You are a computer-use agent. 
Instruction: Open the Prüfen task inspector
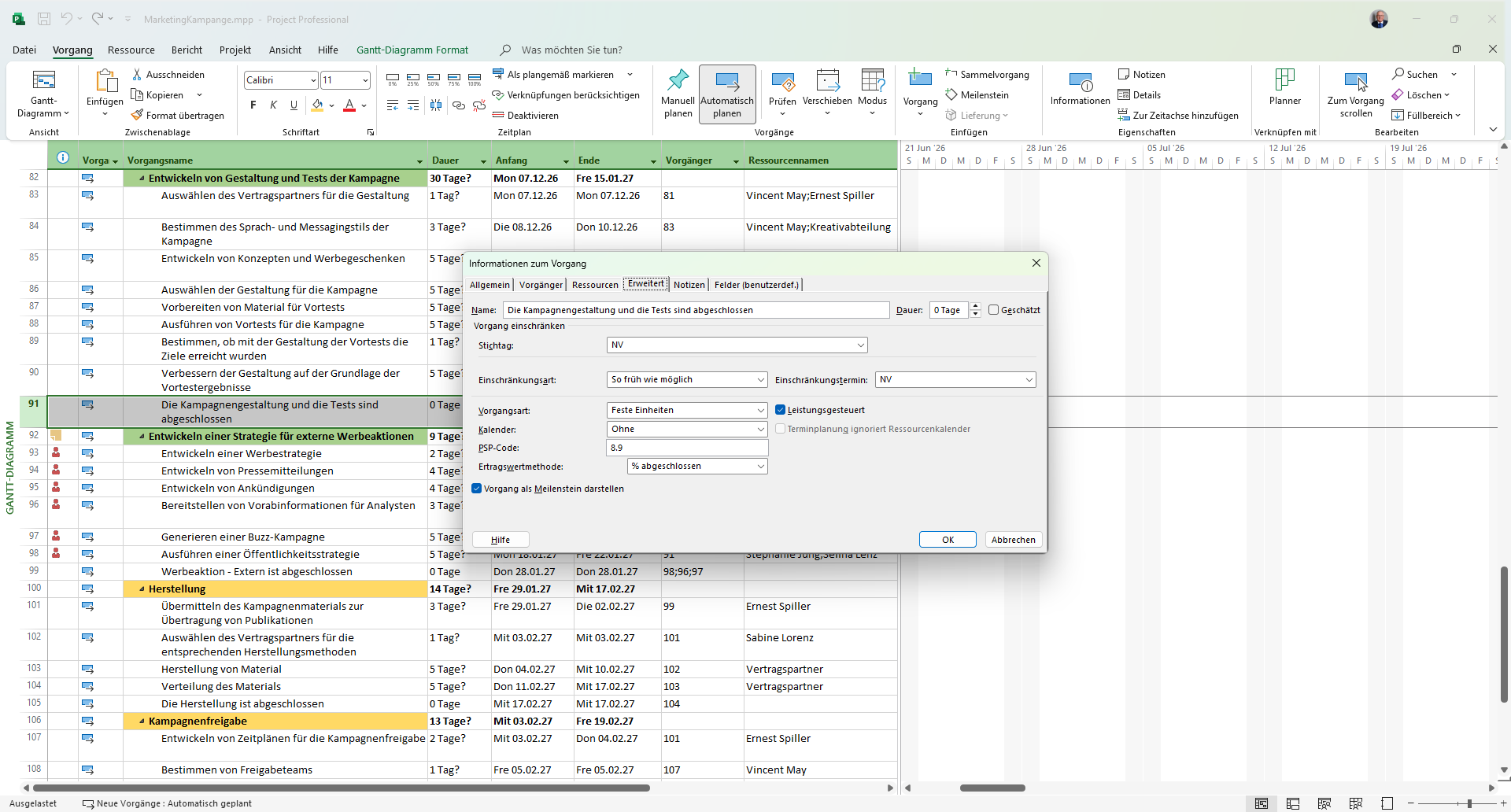782,94
